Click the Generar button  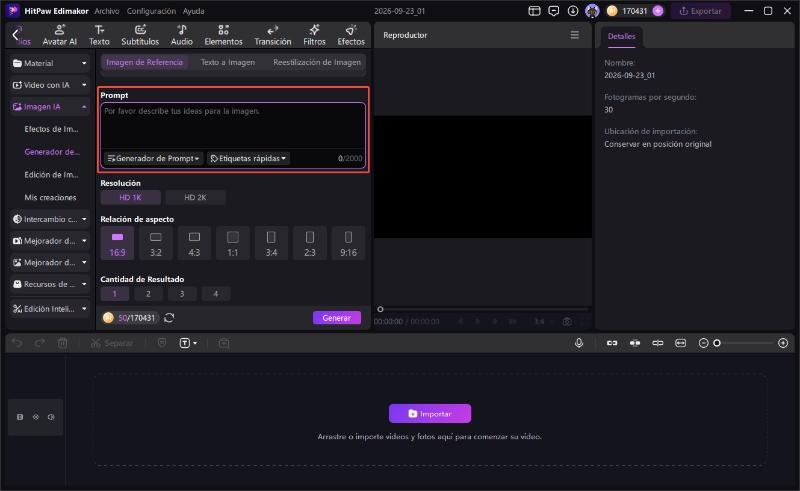click(x=337, y=317)
